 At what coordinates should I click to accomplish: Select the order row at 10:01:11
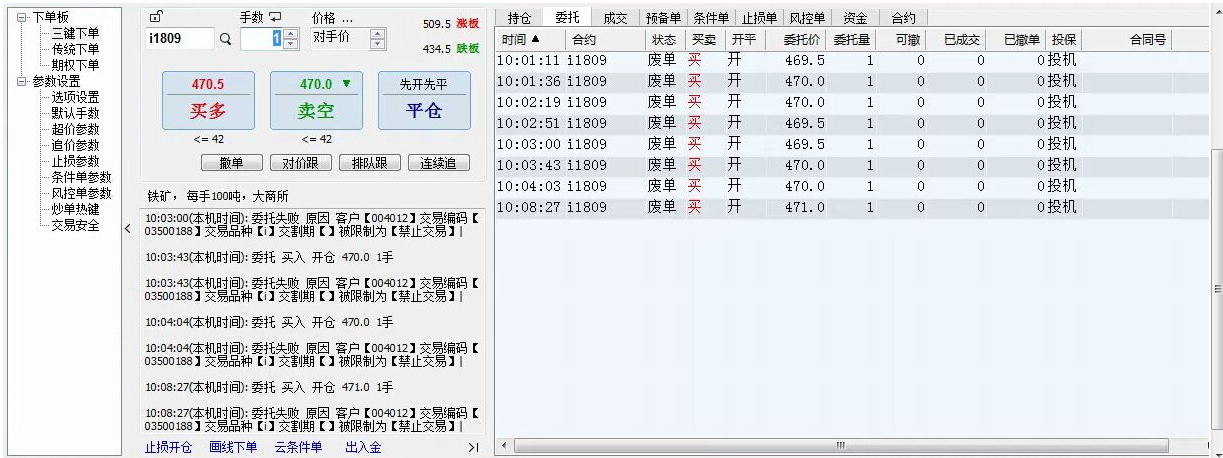[852, 60]
